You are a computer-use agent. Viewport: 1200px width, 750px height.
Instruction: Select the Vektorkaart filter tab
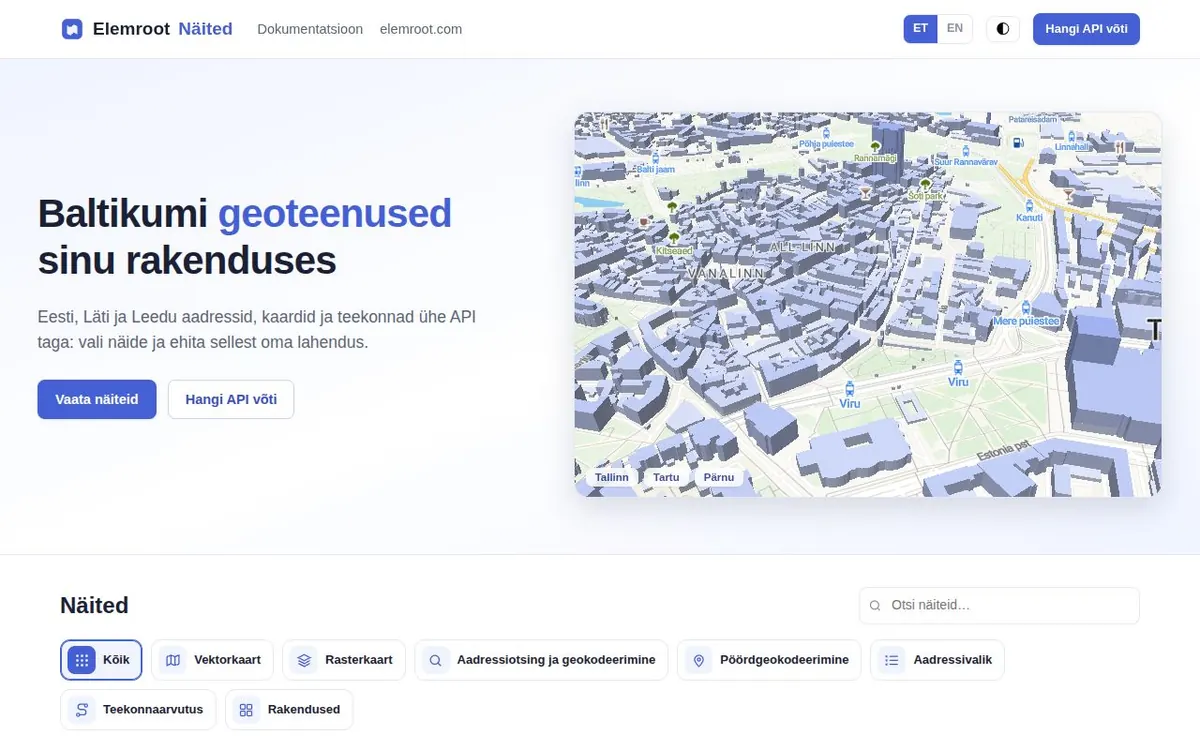pyautogui.click(x=213, y=660)
